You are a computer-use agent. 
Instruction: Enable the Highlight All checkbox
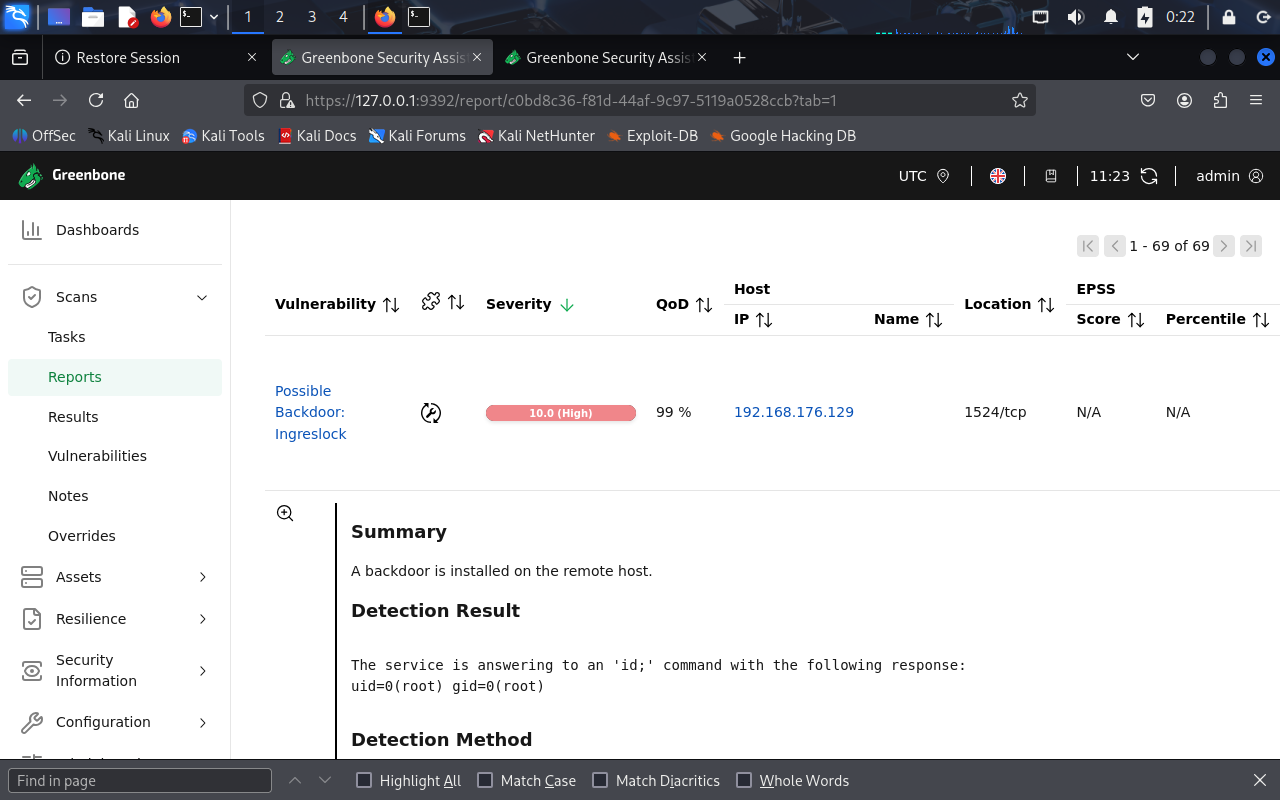[x=367, y=780]
